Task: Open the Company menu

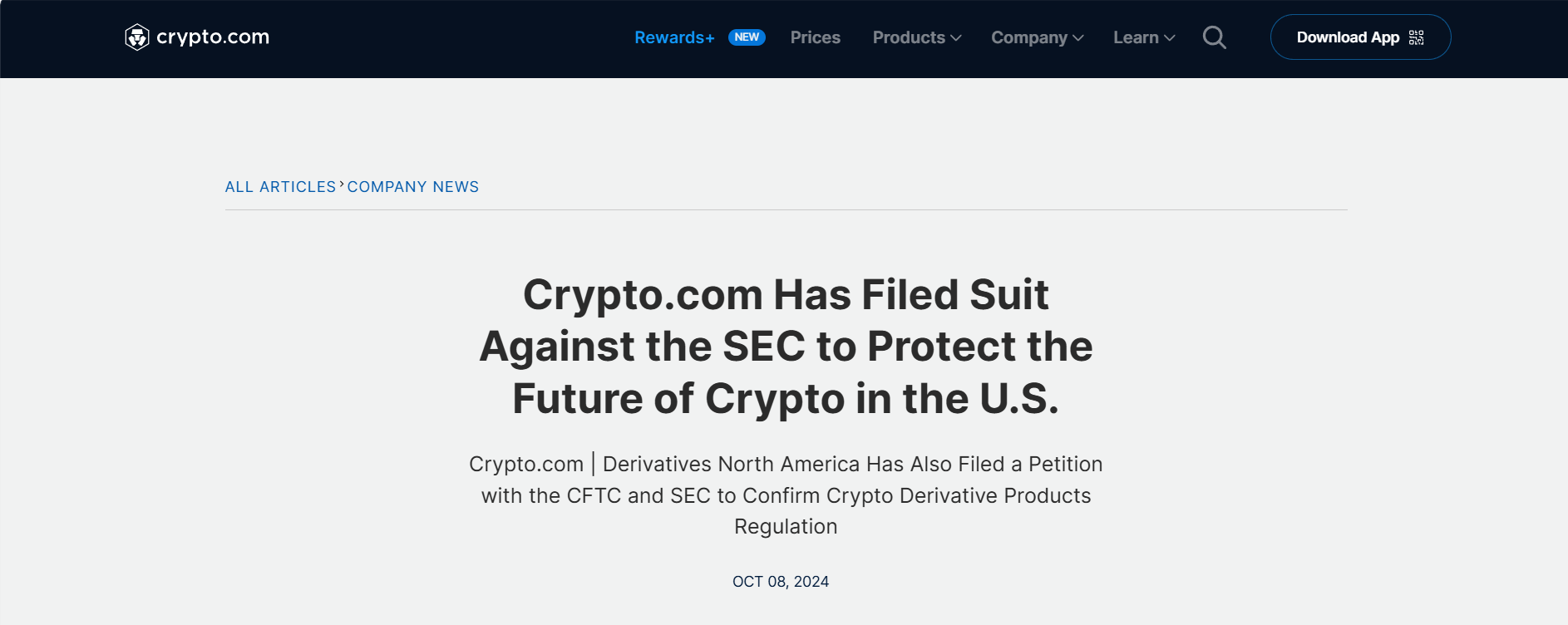Action: pyautogui.click(x=1029, y=37)
